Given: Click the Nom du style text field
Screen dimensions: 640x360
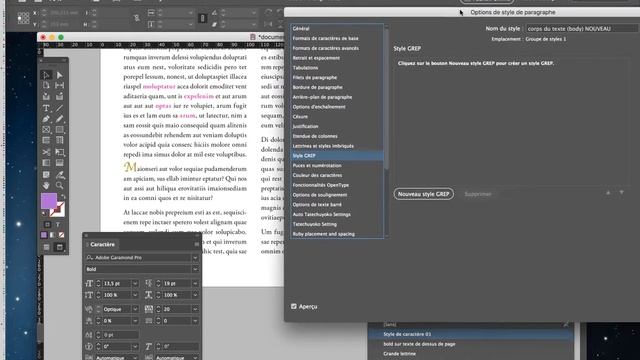Looking at the screenshot, I should (x=581, y=29).
